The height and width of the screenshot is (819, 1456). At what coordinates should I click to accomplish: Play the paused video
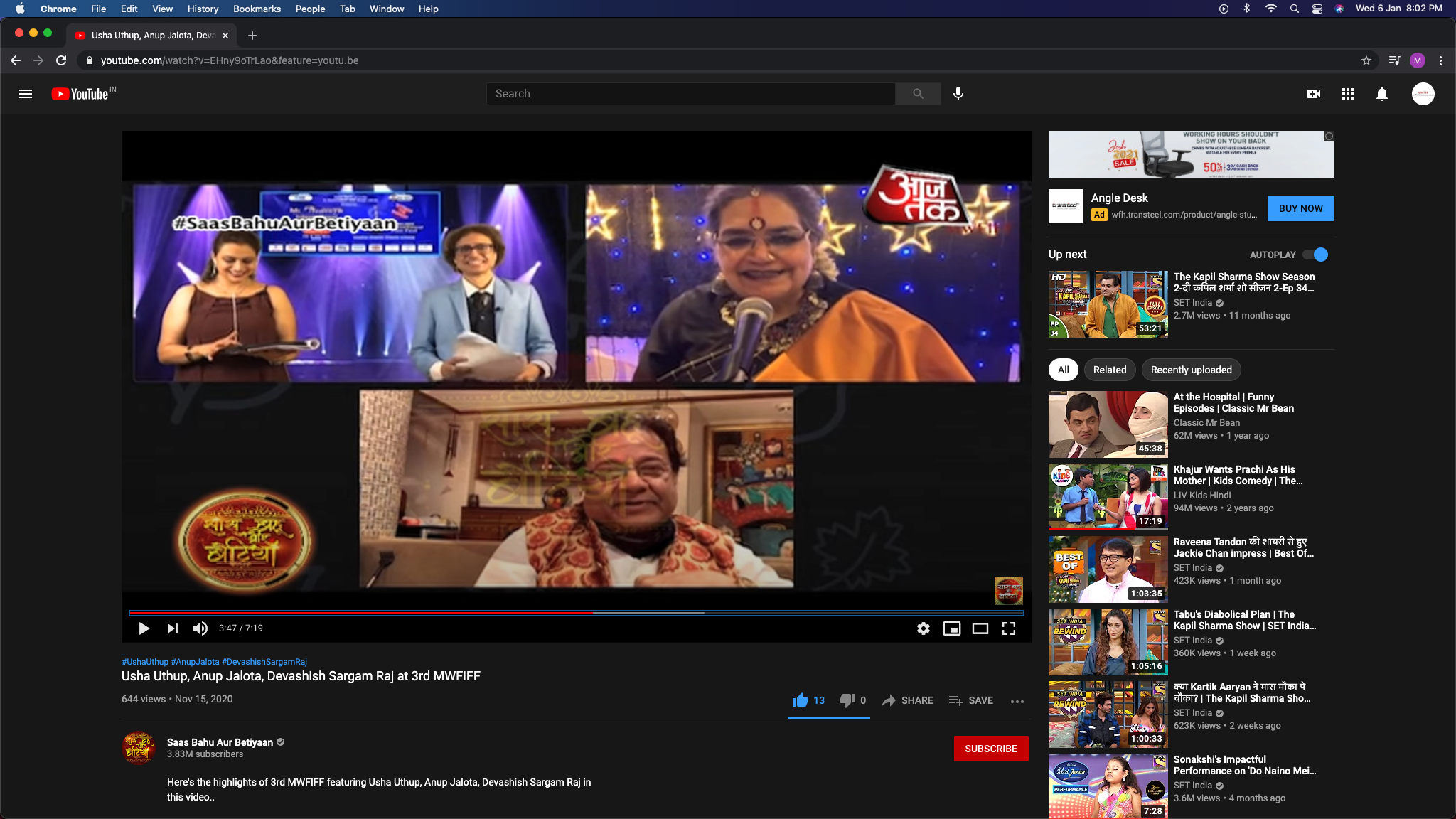tap(144, 628)
